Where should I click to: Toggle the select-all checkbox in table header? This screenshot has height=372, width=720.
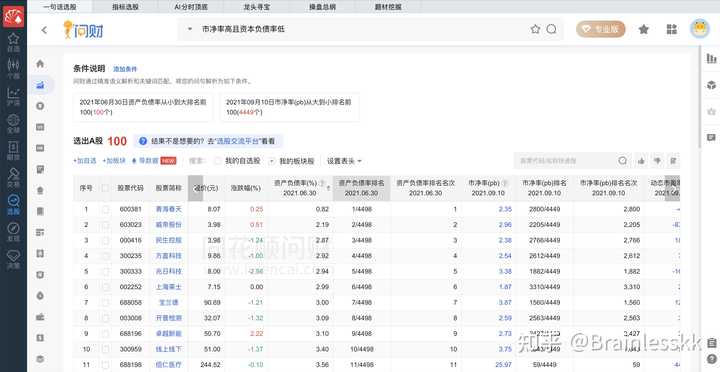tap(106, 188)
